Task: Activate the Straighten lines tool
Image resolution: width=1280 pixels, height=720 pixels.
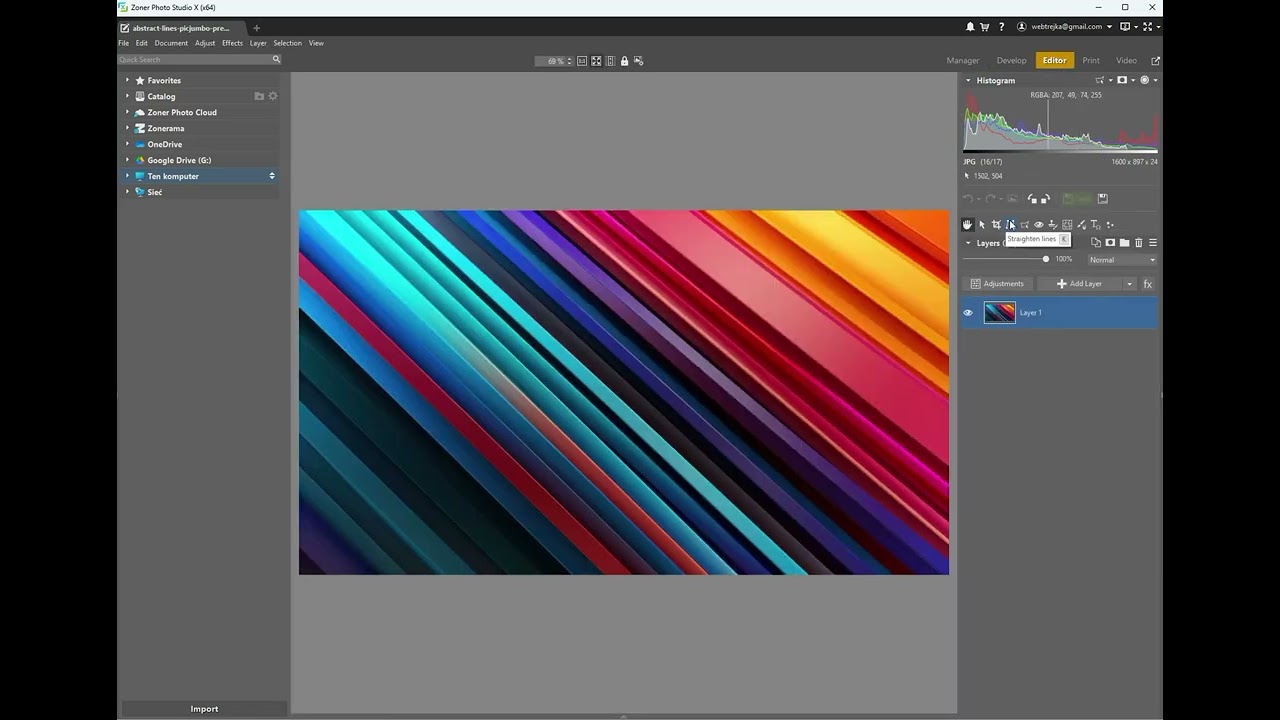Action: pyautogui.click(x=1010, y=225)
